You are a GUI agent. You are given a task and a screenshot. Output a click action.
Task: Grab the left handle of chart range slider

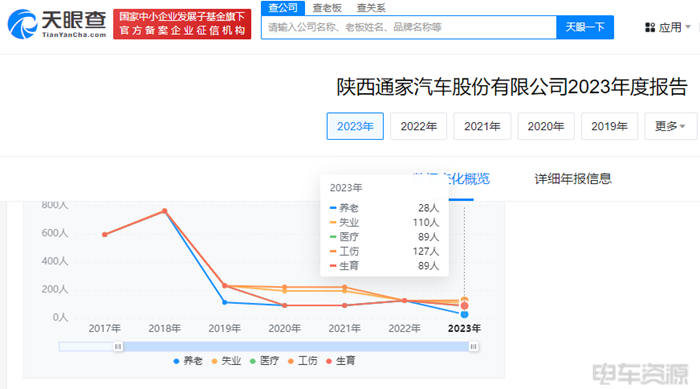[118, 347]
